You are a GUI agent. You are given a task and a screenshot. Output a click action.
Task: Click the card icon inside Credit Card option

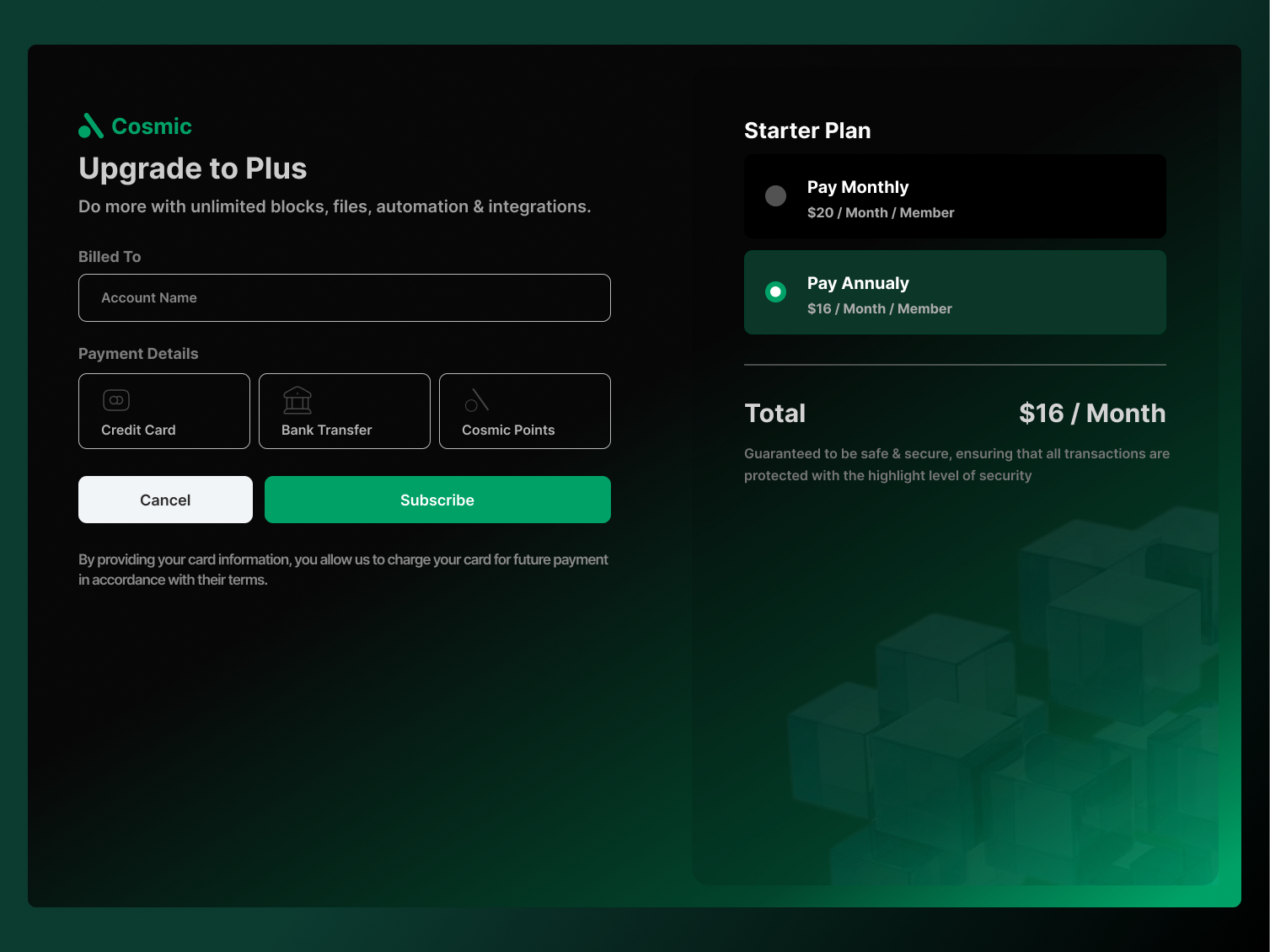(x=115, y=399)
